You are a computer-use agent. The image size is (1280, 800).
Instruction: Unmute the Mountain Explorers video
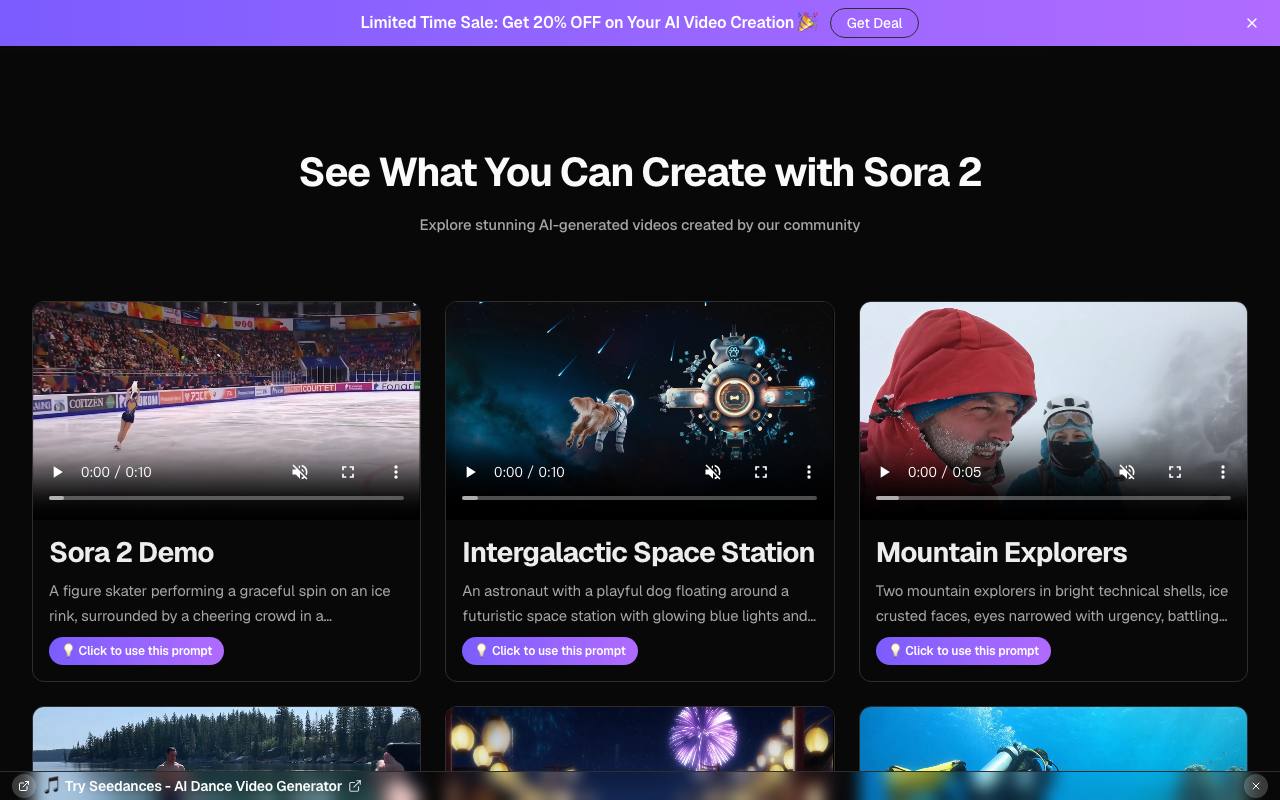[x=1127, y=472]
